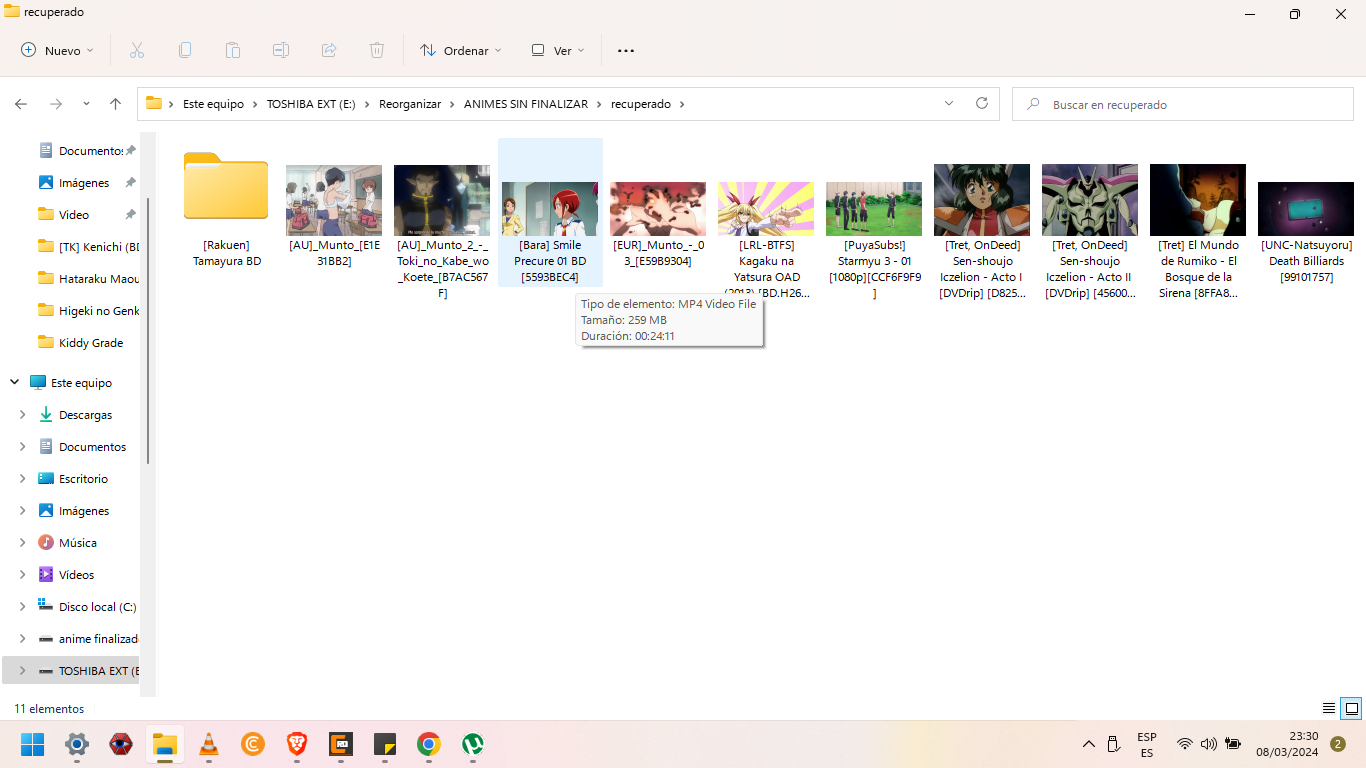Click the sidebar vertical scrollbar
Screen dimensions: 1366x768
point(149,330)
